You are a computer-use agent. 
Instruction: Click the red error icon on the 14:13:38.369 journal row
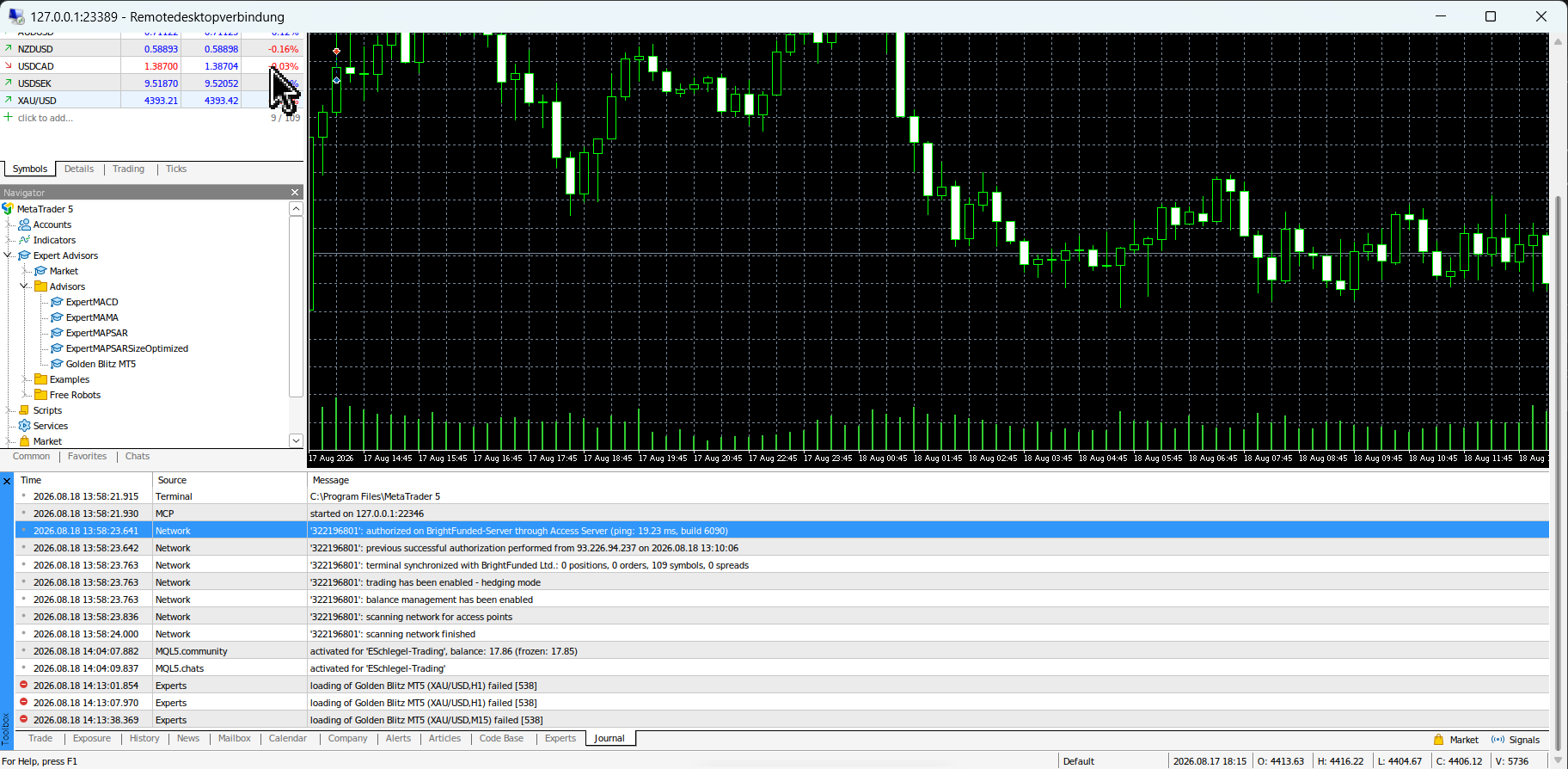[x=23, y=719]
